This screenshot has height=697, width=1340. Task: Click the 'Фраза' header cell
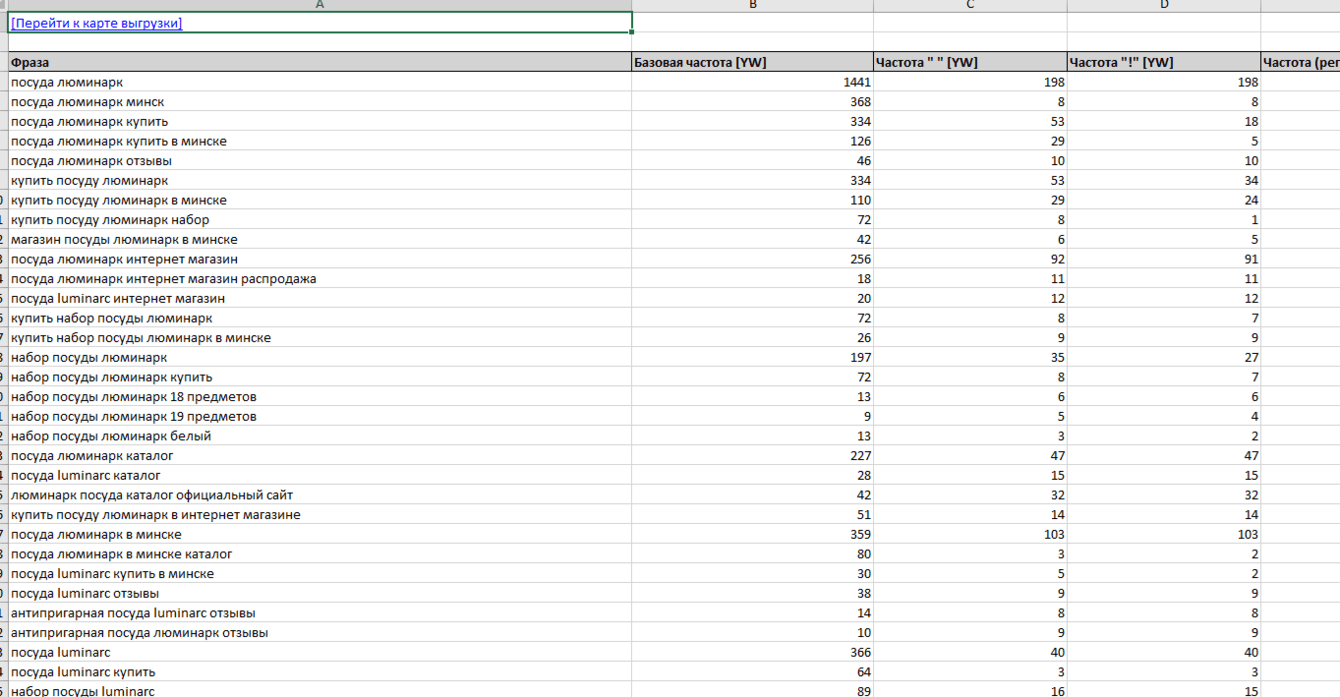point(320,62)
